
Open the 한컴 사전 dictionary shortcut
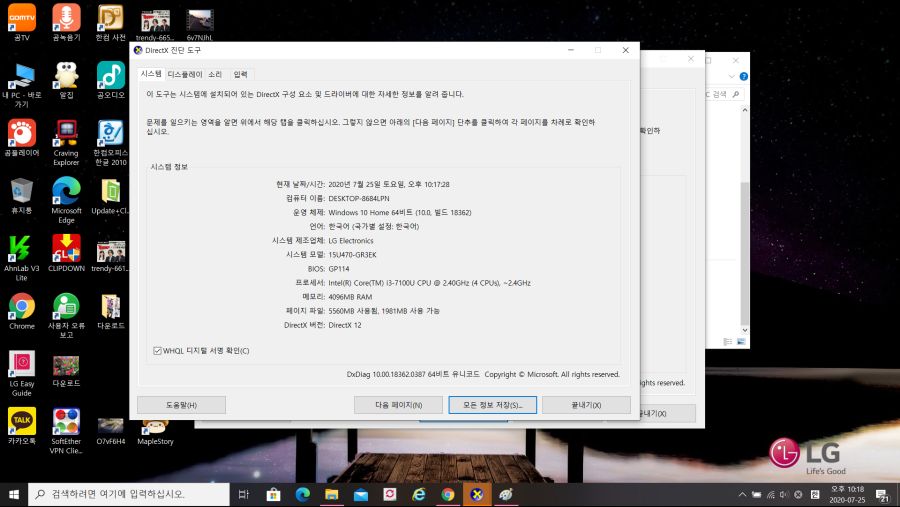coord(110,22)
